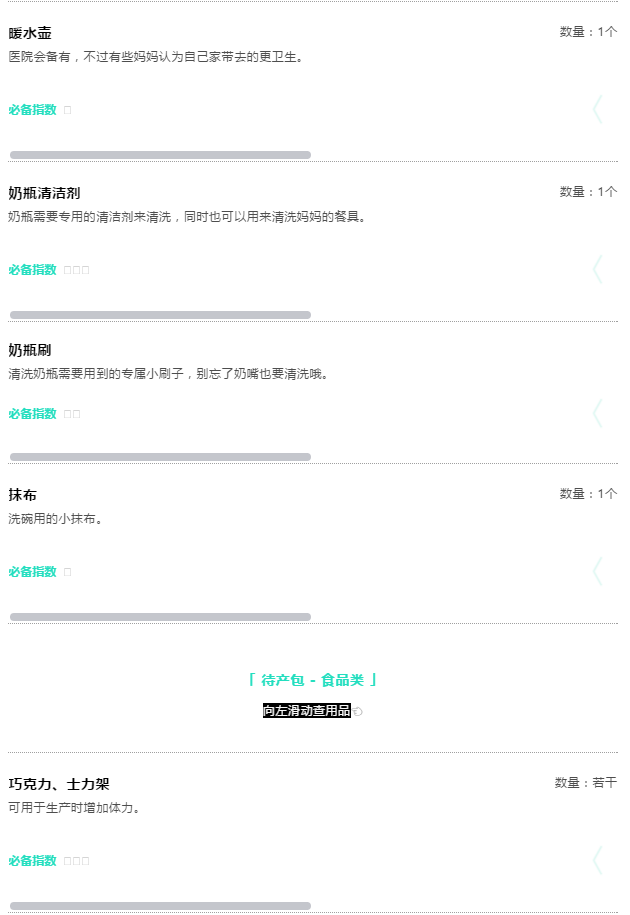Click the horizontal scrollbar under 暖水壶
Image resolution: width=630 pixels, height=915 pixels.
tap(160, 155)
